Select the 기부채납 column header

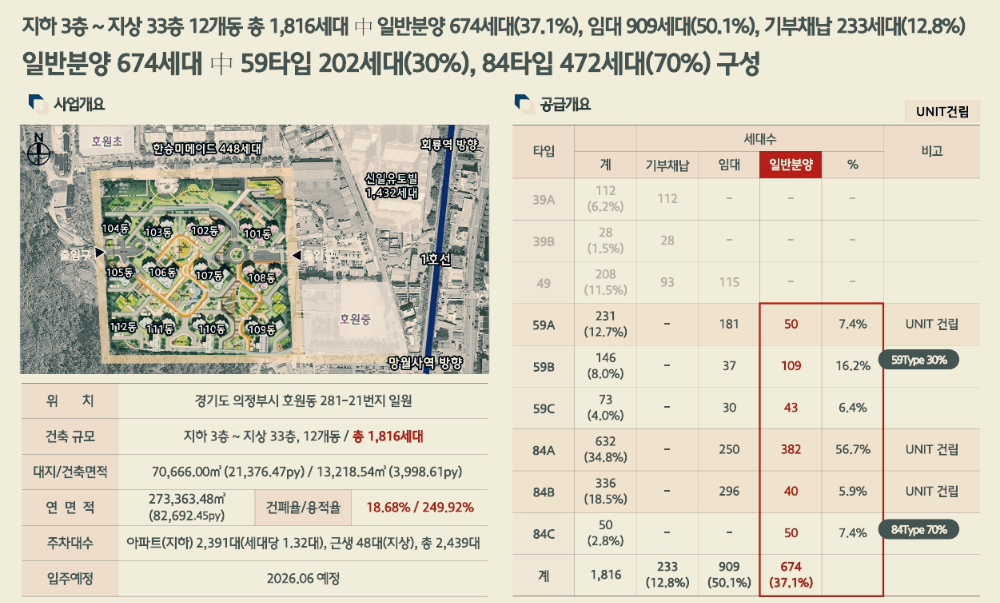(x=667, y=165)
